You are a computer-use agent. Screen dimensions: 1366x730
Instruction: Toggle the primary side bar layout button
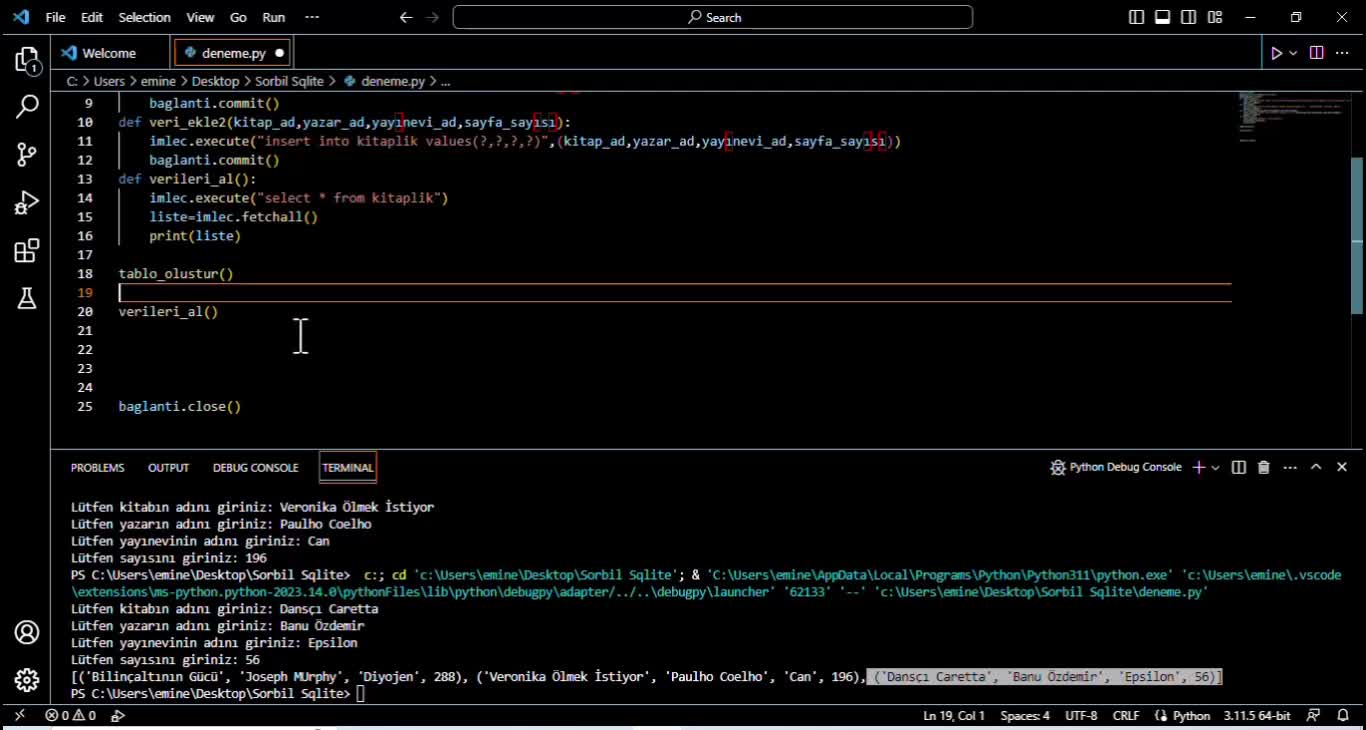point(1136,17)
